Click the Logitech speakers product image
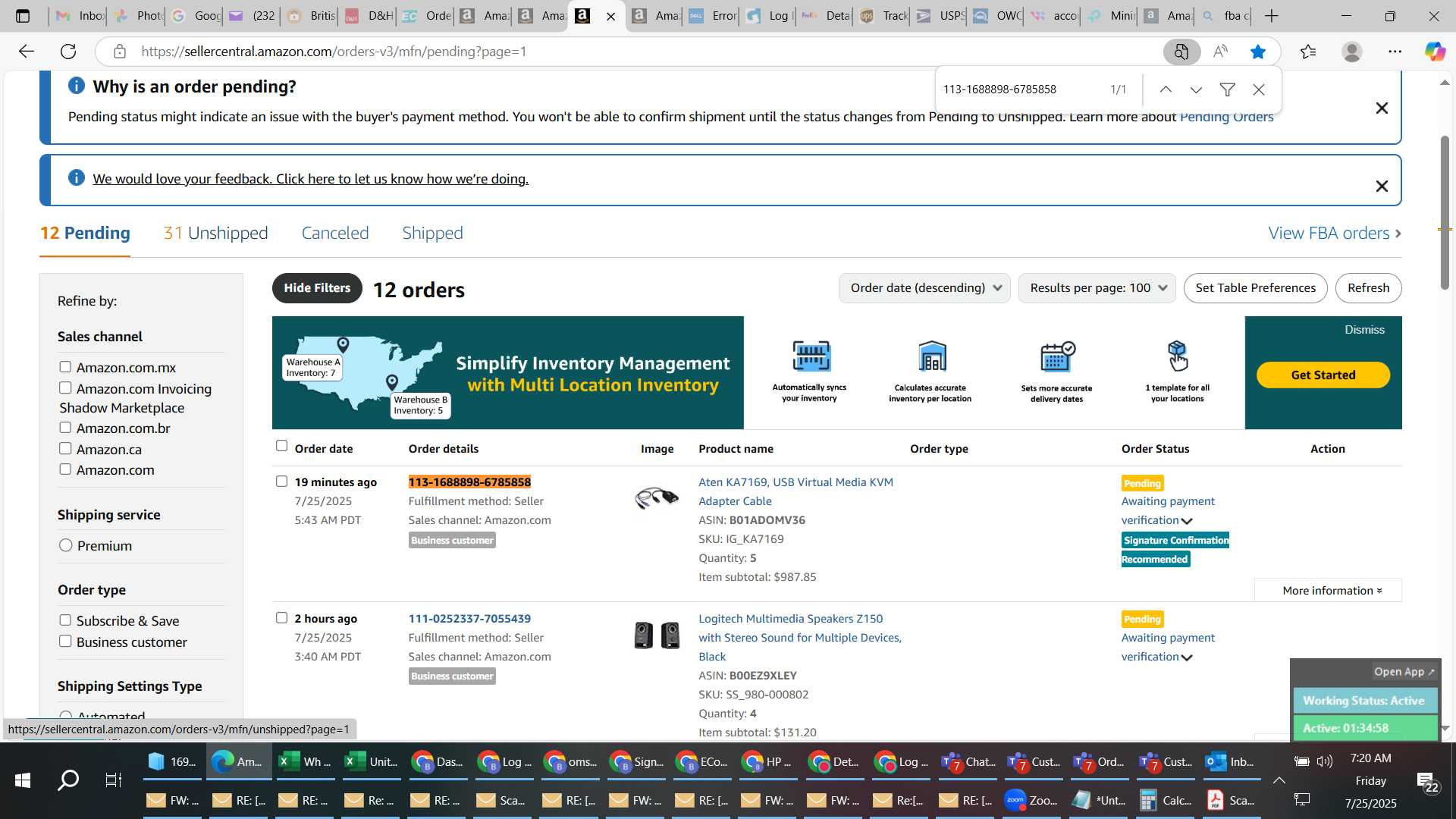The height and width of the screenshot is (819, 1456). tap(657, 635)
